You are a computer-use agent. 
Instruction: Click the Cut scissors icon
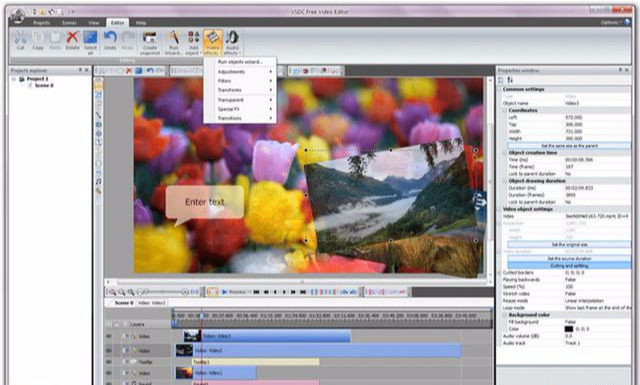coord(20,38)
